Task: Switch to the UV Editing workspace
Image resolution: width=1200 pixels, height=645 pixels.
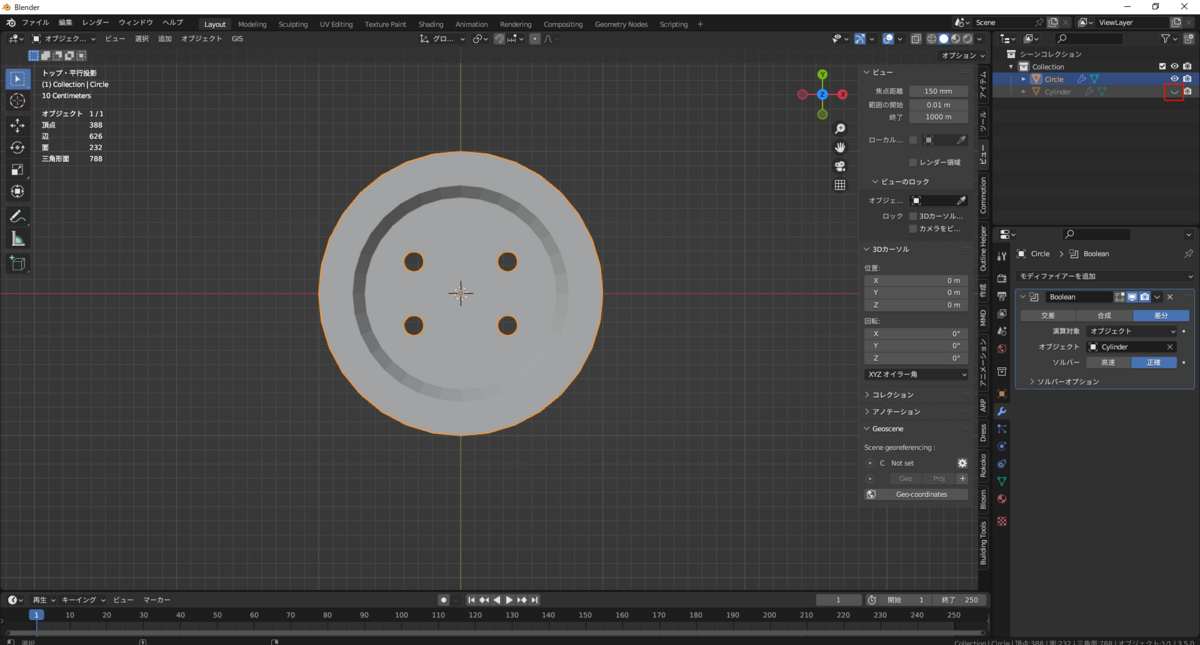Action: pos(336,24)
